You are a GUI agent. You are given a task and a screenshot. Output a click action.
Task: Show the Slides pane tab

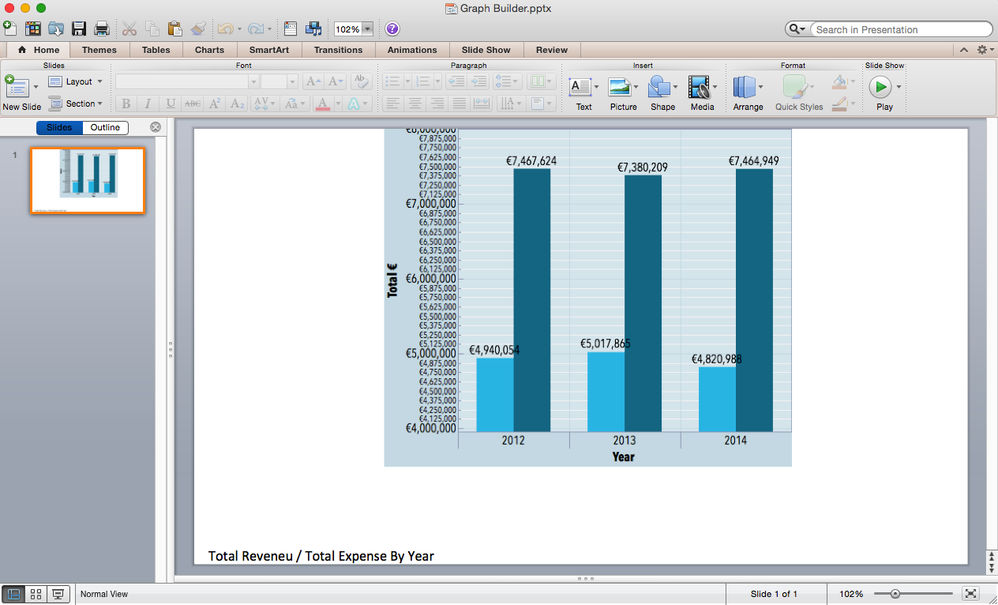[59, 127]
